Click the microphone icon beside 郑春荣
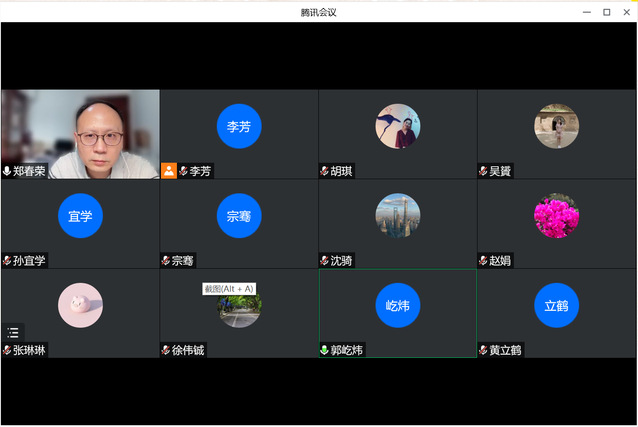The width and height of the screenshot is (638, 427). pyautogui.click(x=7, y=171)
